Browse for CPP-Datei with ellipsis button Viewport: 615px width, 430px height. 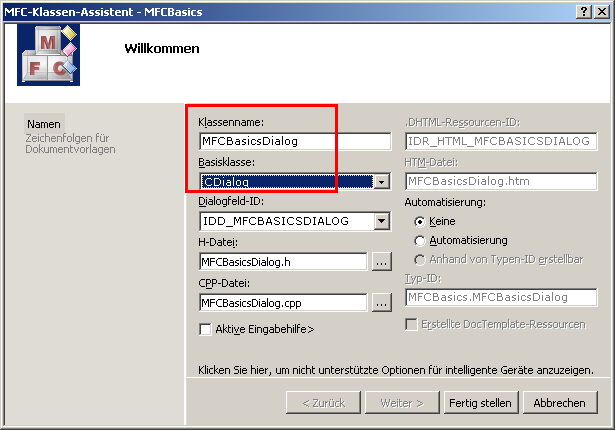381,302
